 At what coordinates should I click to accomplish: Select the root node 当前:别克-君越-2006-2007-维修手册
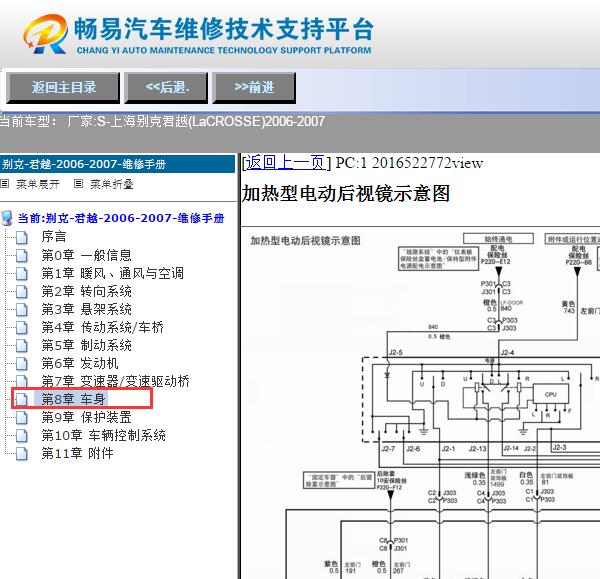[121, 218]
